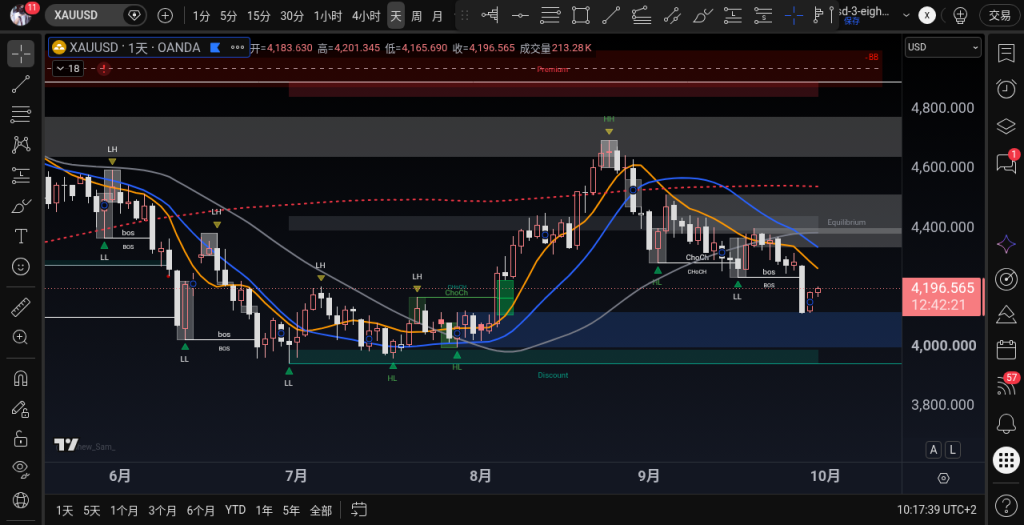Open the layout name dropdown arrow
This screenshot has height=525, width=1024.
pyautogui.click(x=906, y=15)
